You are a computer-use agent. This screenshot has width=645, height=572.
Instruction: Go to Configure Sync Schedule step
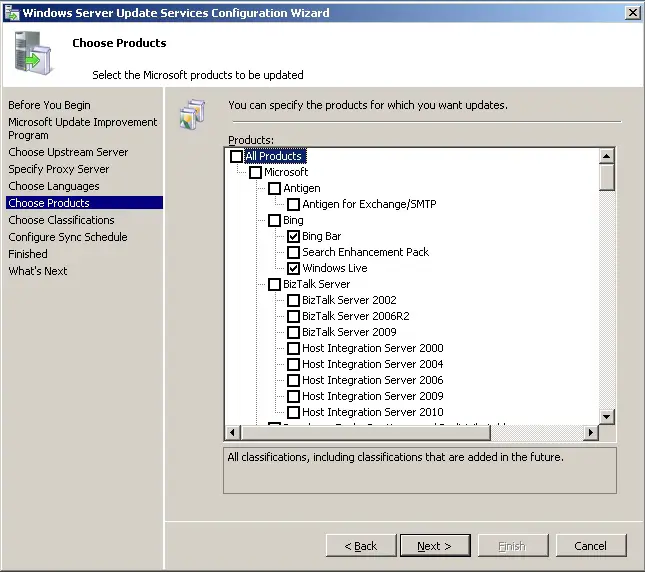[68, 237]
